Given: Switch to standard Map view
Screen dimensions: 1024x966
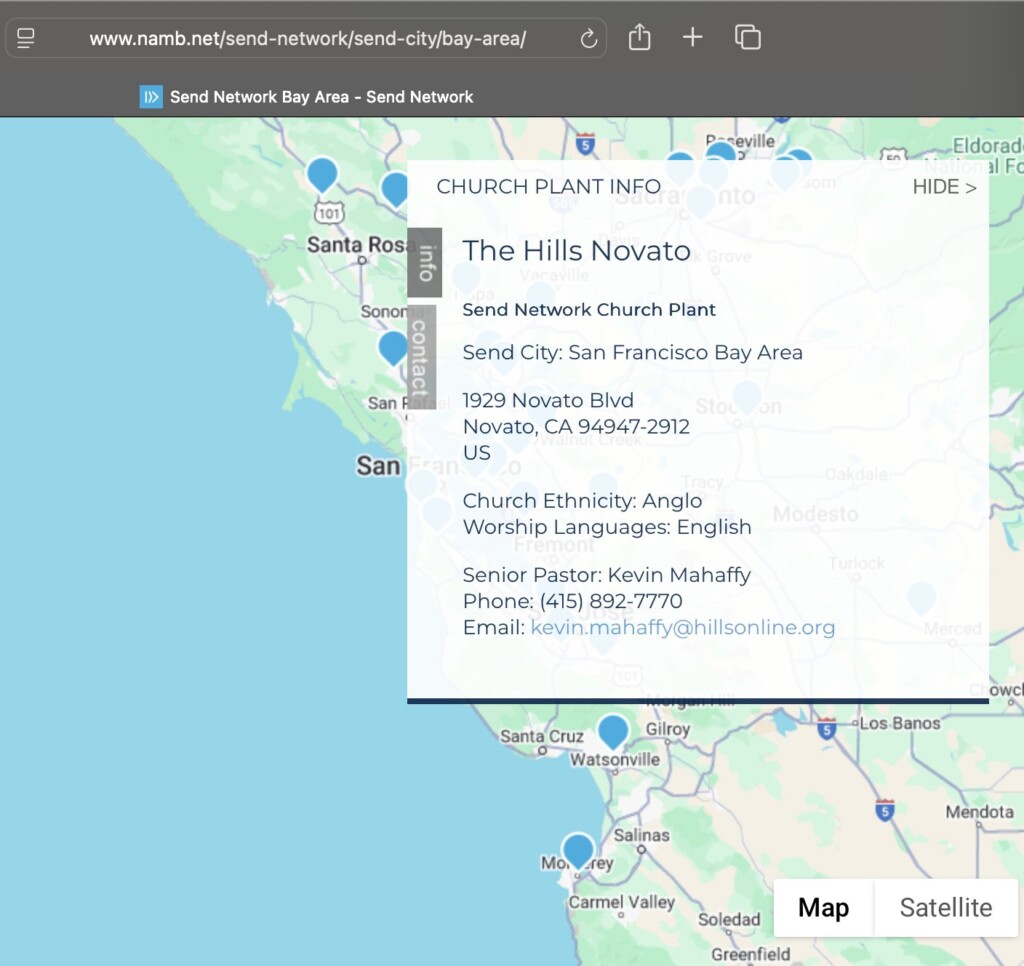Looking at the screenshot, I should (x=824, y=907).
